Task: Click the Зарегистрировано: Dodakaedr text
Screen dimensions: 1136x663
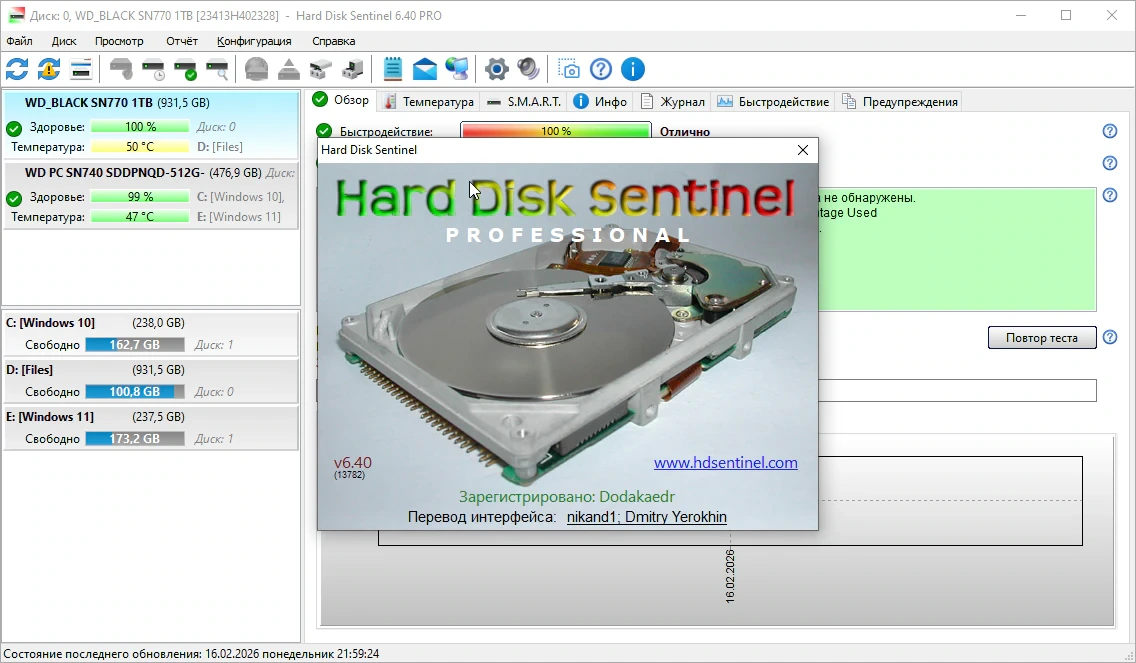Action: (567, 497)
